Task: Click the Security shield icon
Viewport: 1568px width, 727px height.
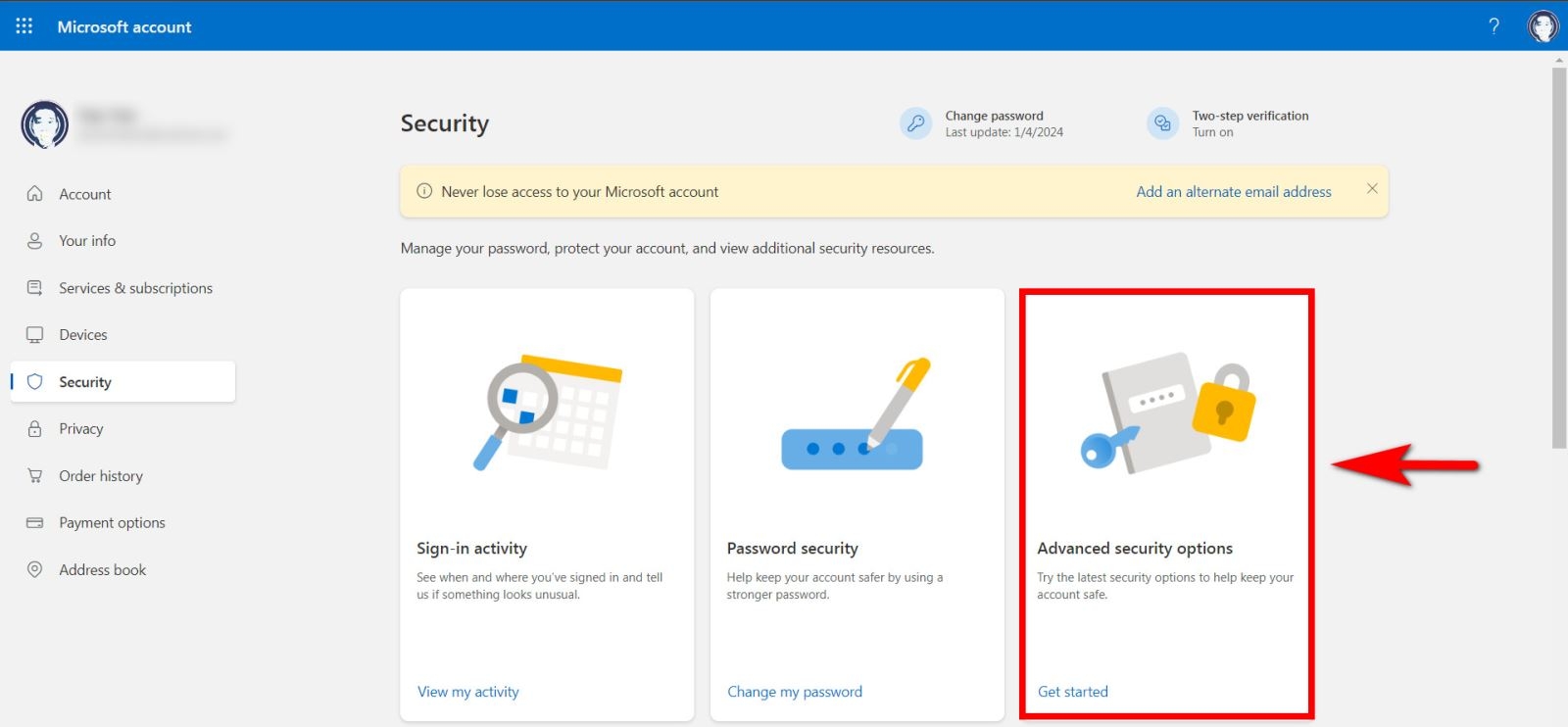Action: 35,382
